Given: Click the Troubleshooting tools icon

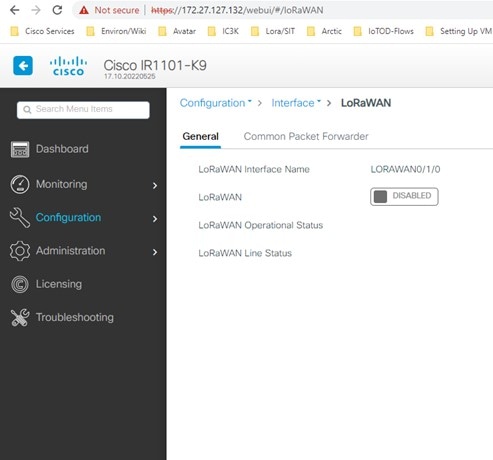Looking at the screenshot, I should point(20,317).
